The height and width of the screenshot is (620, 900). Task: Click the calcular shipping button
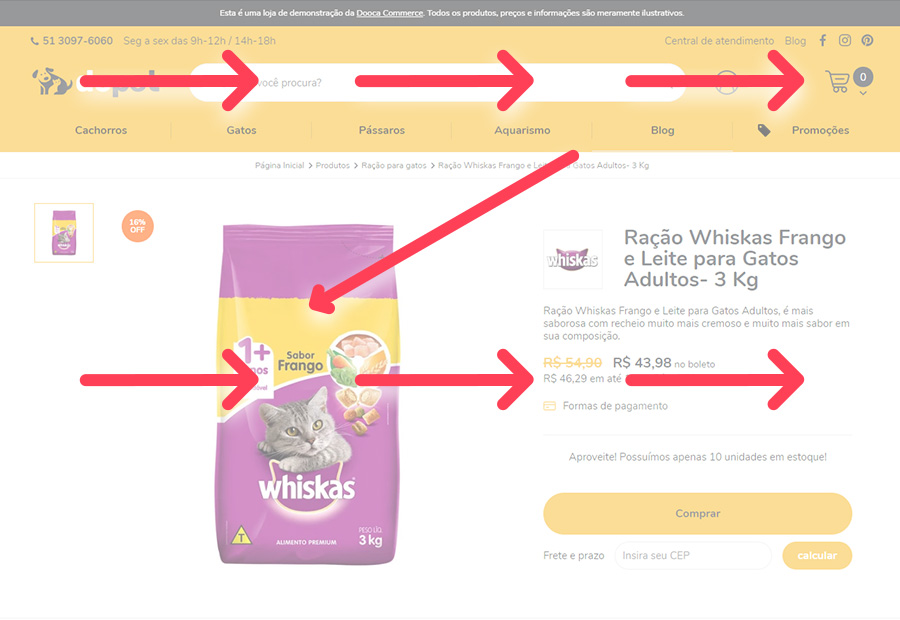(817, 555)
